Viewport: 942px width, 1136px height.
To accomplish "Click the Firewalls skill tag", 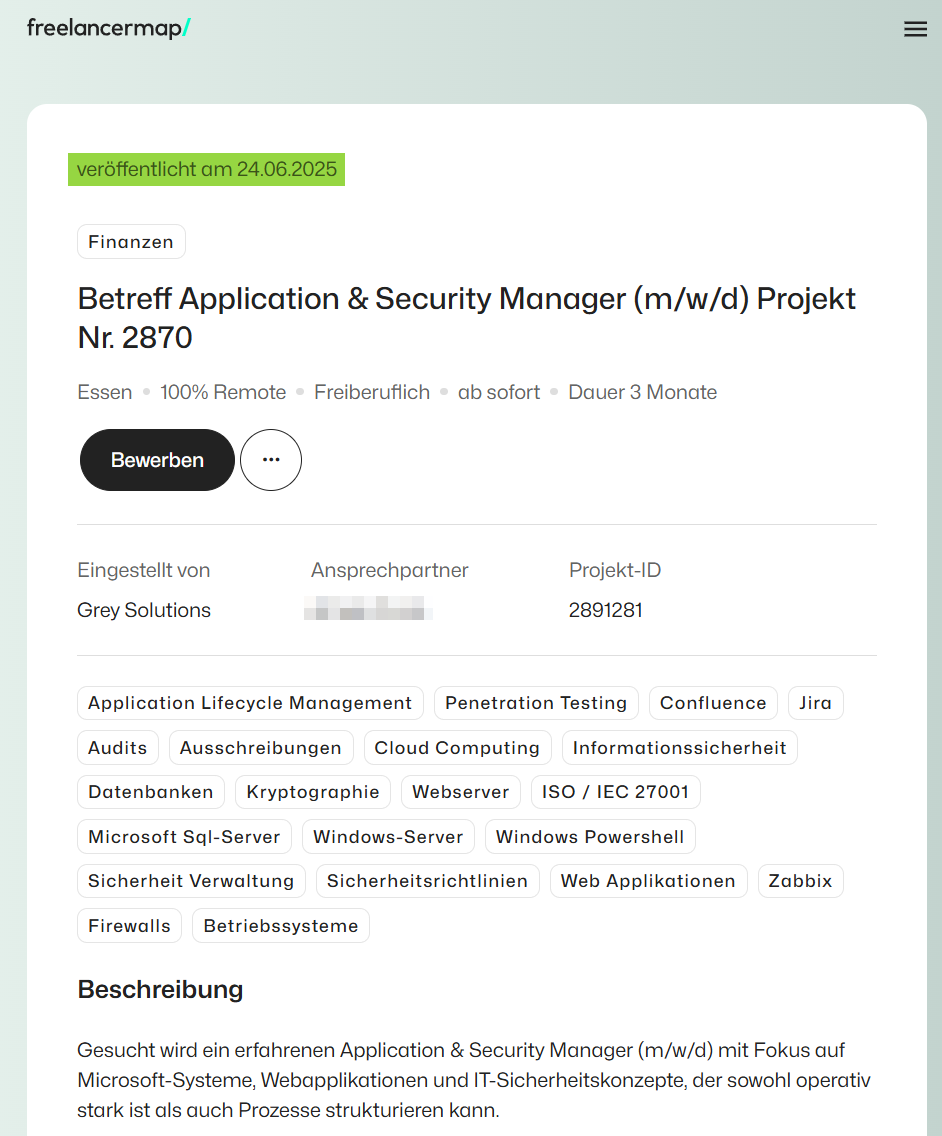I will coord(129,926).
